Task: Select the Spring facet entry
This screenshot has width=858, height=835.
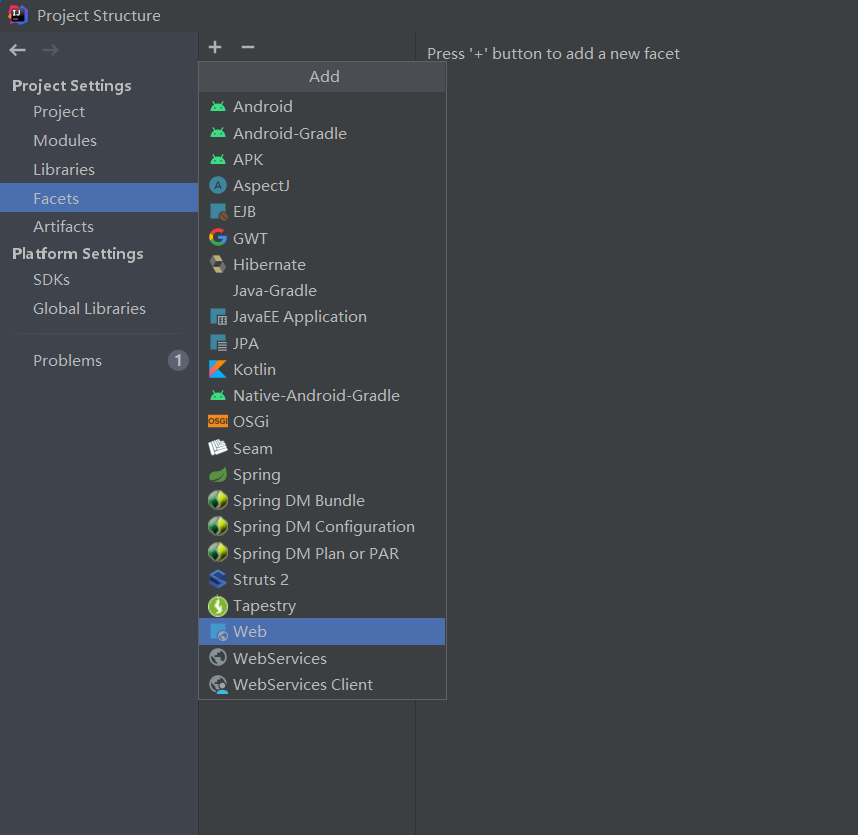Action: point(322,474)
